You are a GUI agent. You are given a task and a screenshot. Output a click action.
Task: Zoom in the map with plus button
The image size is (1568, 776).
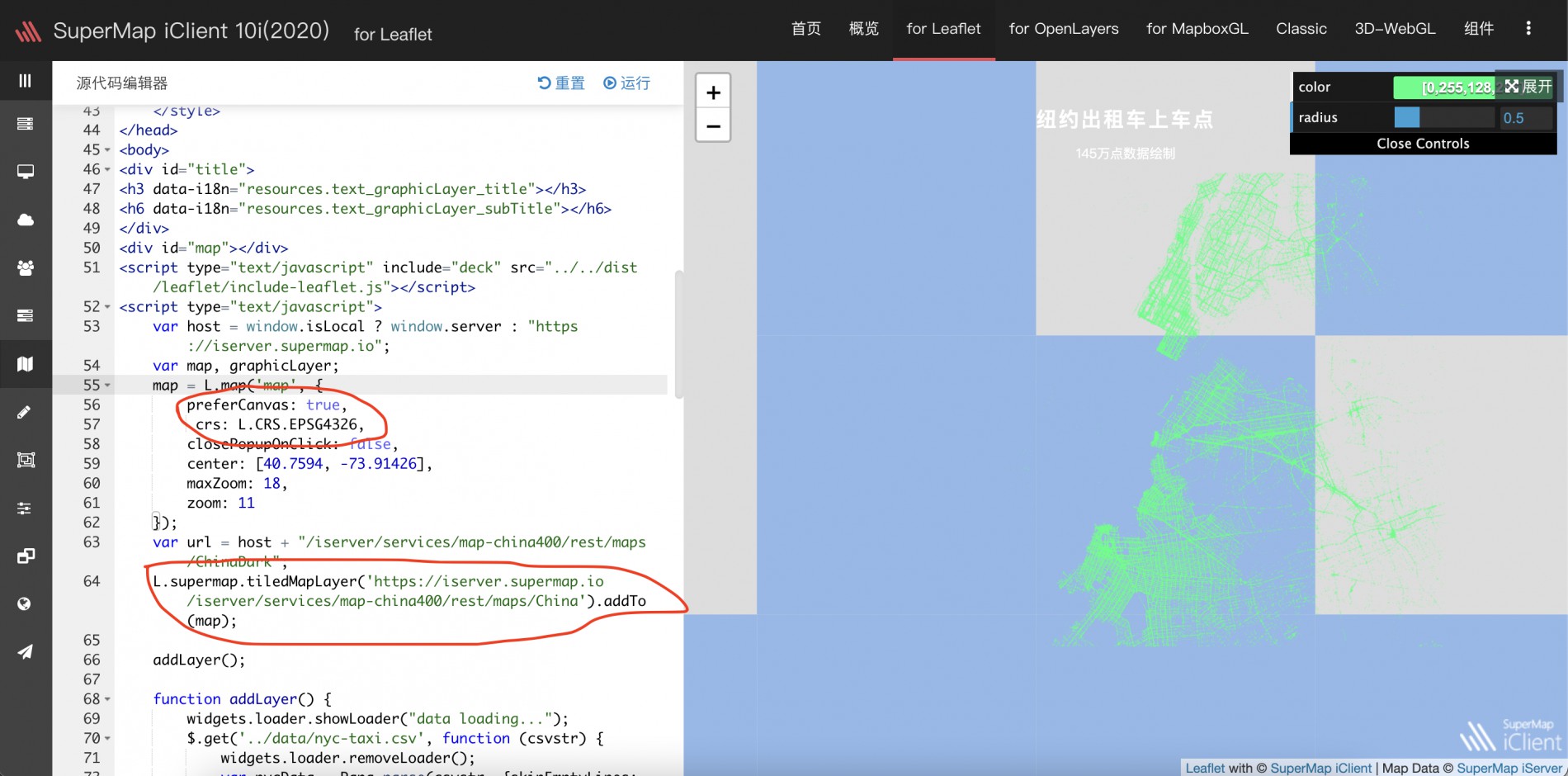coord(713,92)
